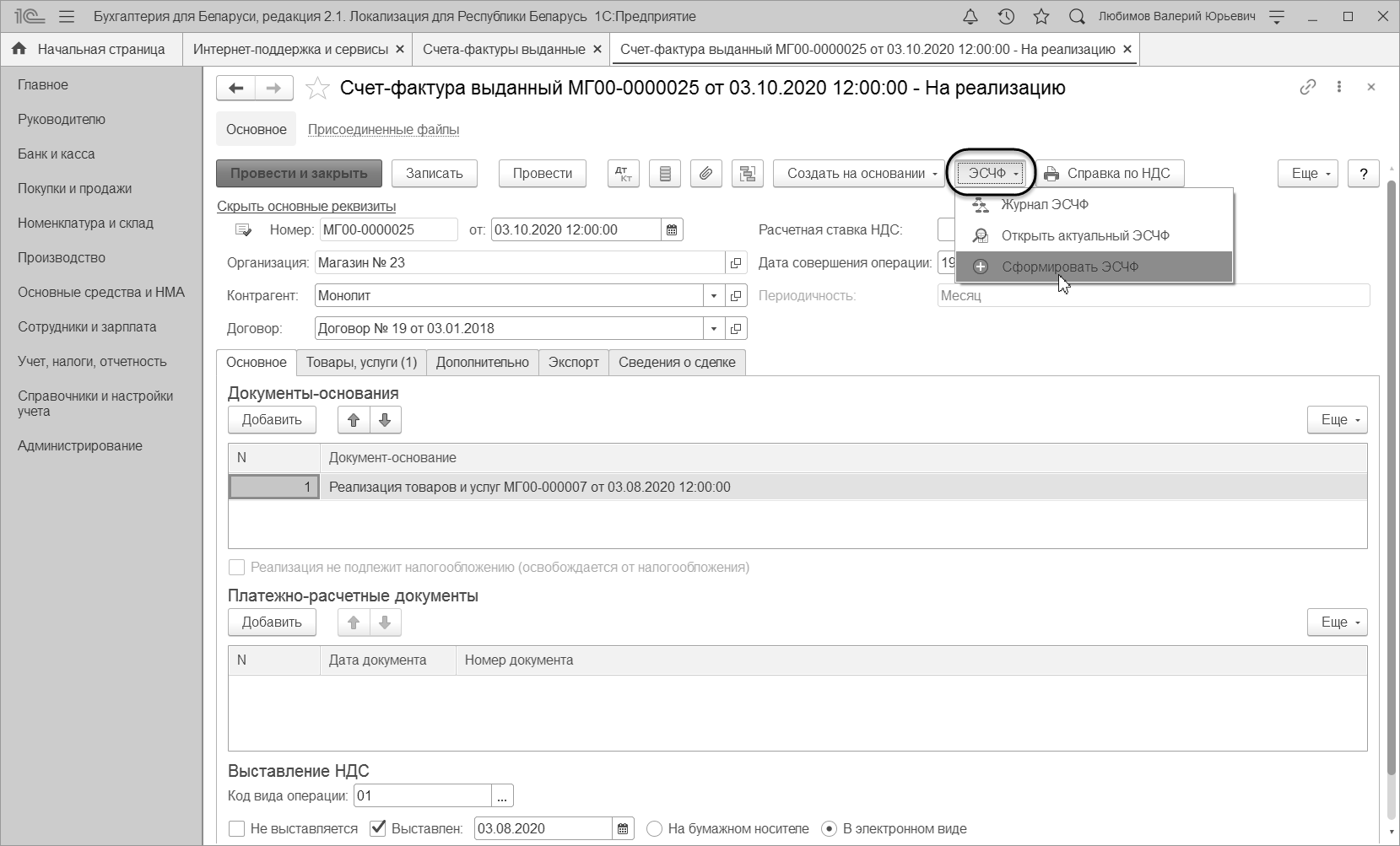Image resolution: width=1400 pixels, height=846 pixels.
Task: Toggle Не выставляется checkbox
Action: click(236, 828)
